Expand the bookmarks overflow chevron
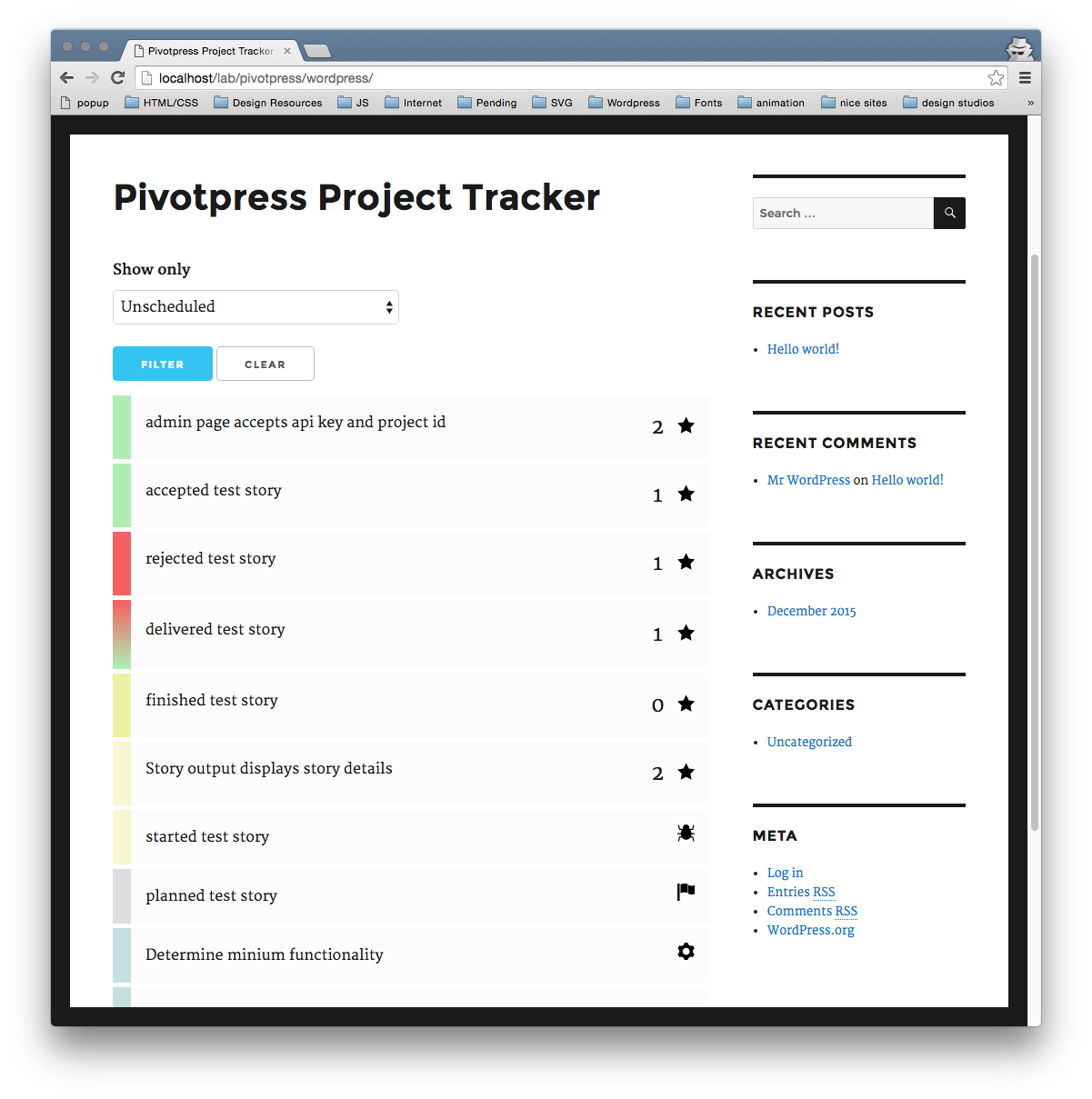1092x1099 pixels. pos(1030,103)
